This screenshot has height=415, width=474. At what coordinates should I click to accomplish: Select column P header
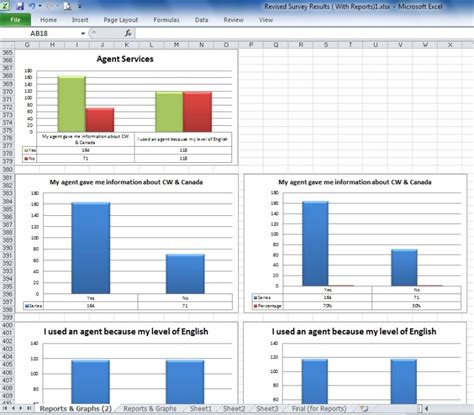[251, 45]
